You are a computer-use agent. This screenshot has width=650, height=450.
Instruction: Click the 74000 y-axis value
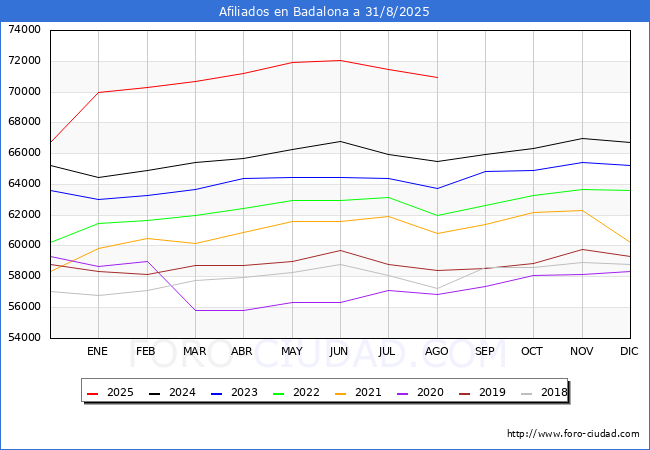24,30
